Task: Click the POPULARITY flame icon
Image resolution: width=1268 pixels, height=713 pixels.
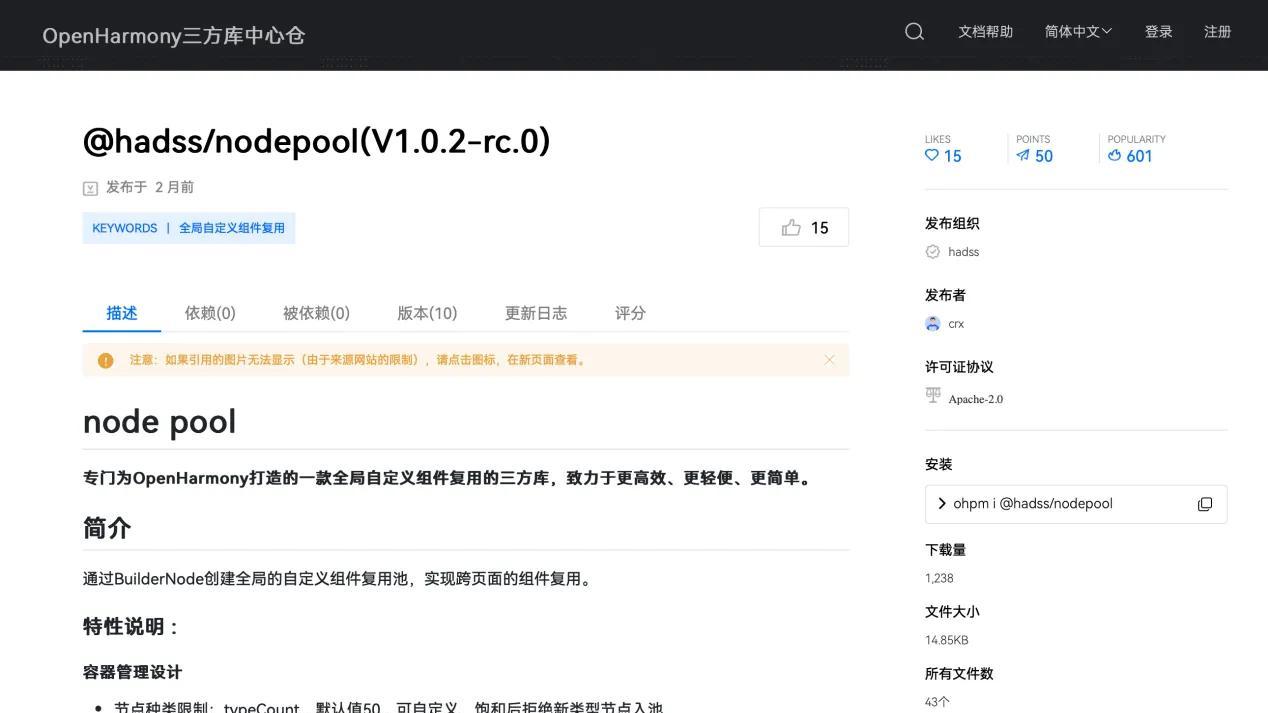Action: point(1115,156)
